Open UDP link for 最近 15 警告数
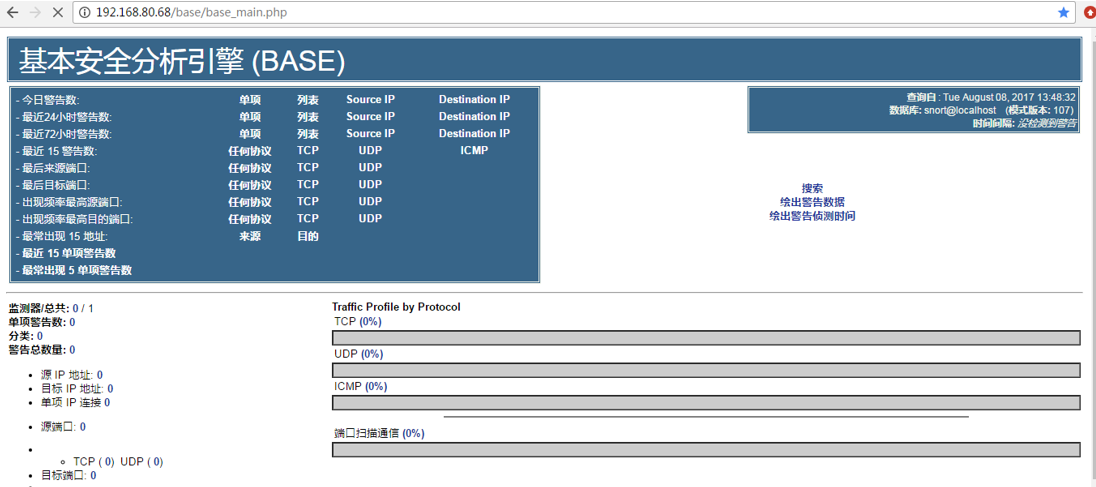The height and width of the screenshot is (487, 1096). [370, 150]
